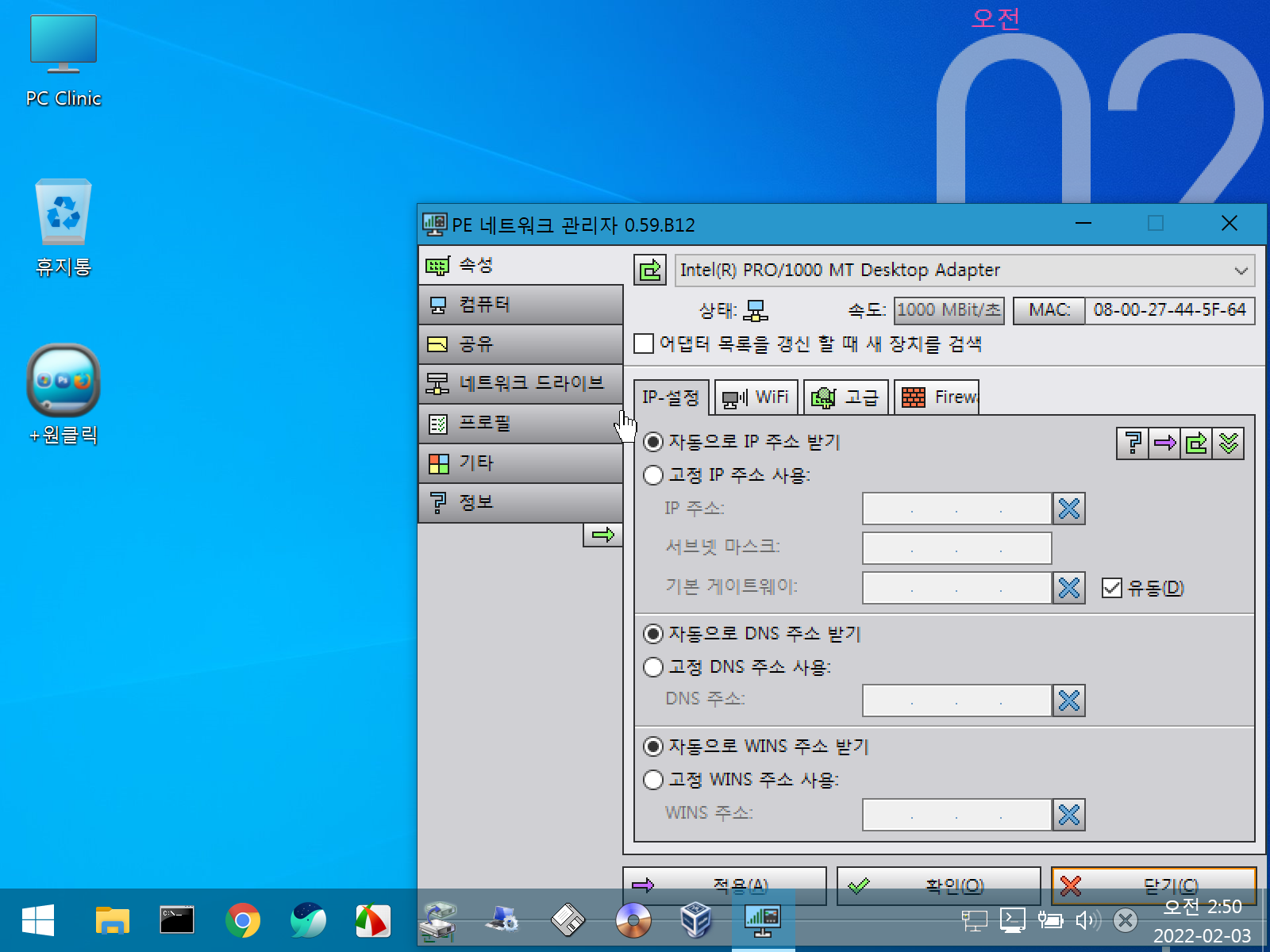
Task: Open the WiFi tab
Action: [x=756, y=397]
